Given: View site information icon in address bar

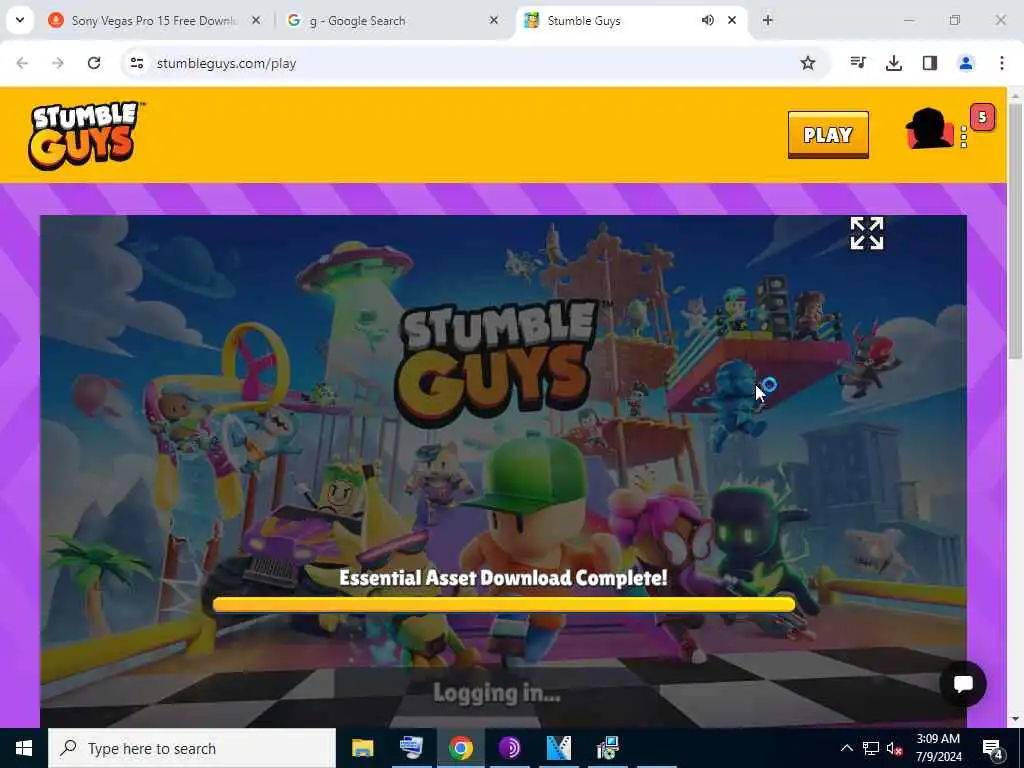Looking at the screenshot, I should pyautogui.click(x=137, y=63).
